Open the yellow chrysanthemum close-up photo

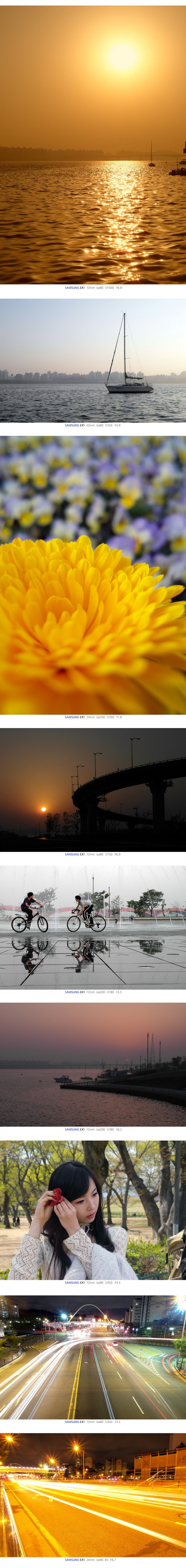pos(93,575)
